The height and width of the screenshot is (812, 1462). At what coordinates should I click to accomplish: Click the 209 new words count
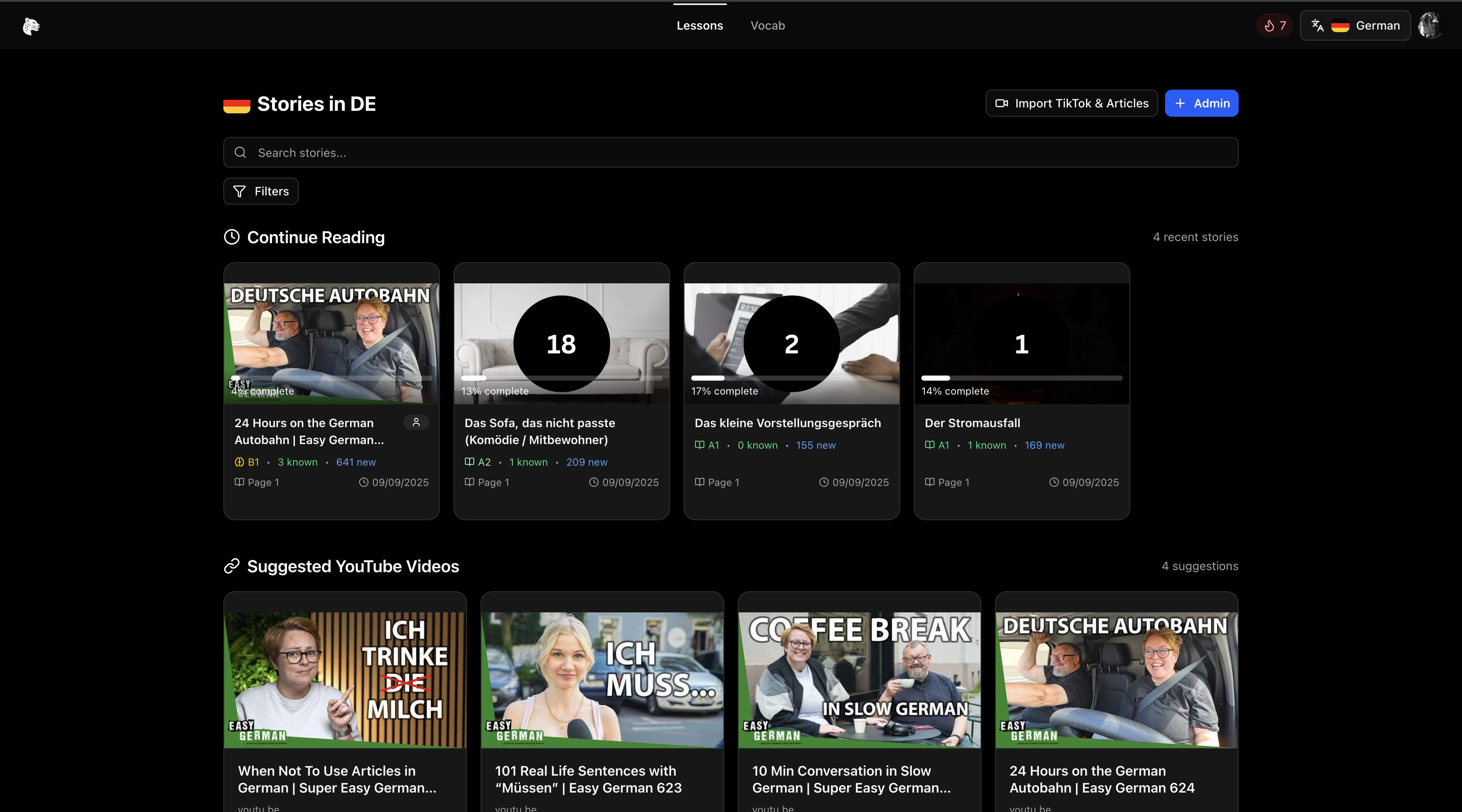click(x=586, y=462)
